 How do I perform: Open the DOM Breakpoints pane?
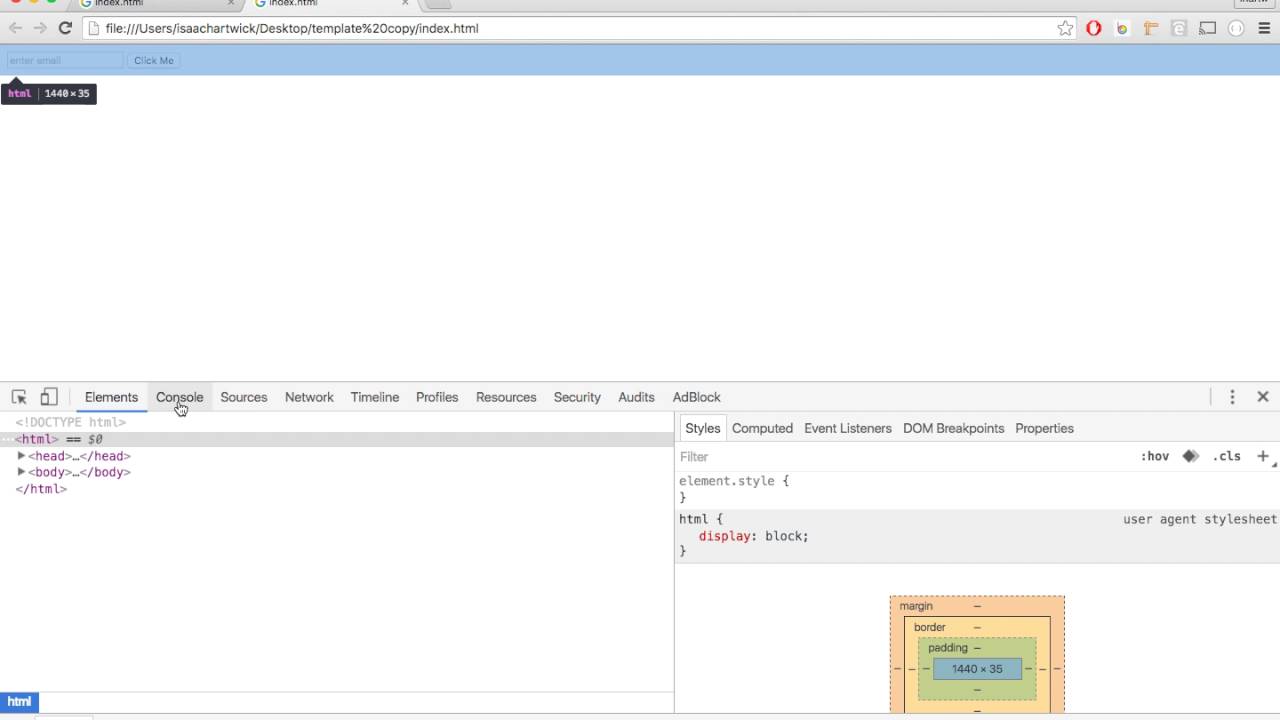[953, 428]
